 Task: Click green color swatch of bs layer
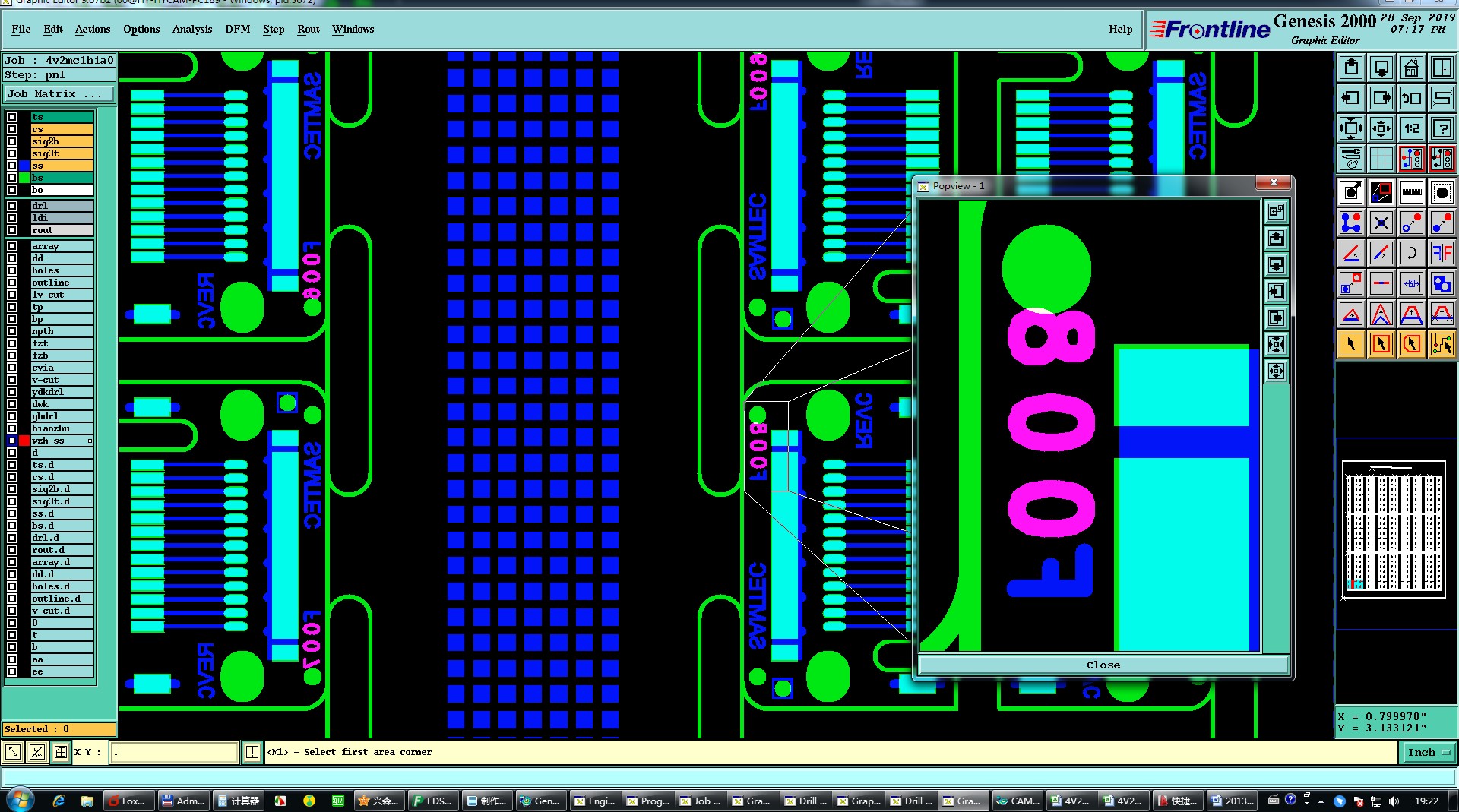click(24, 178)
